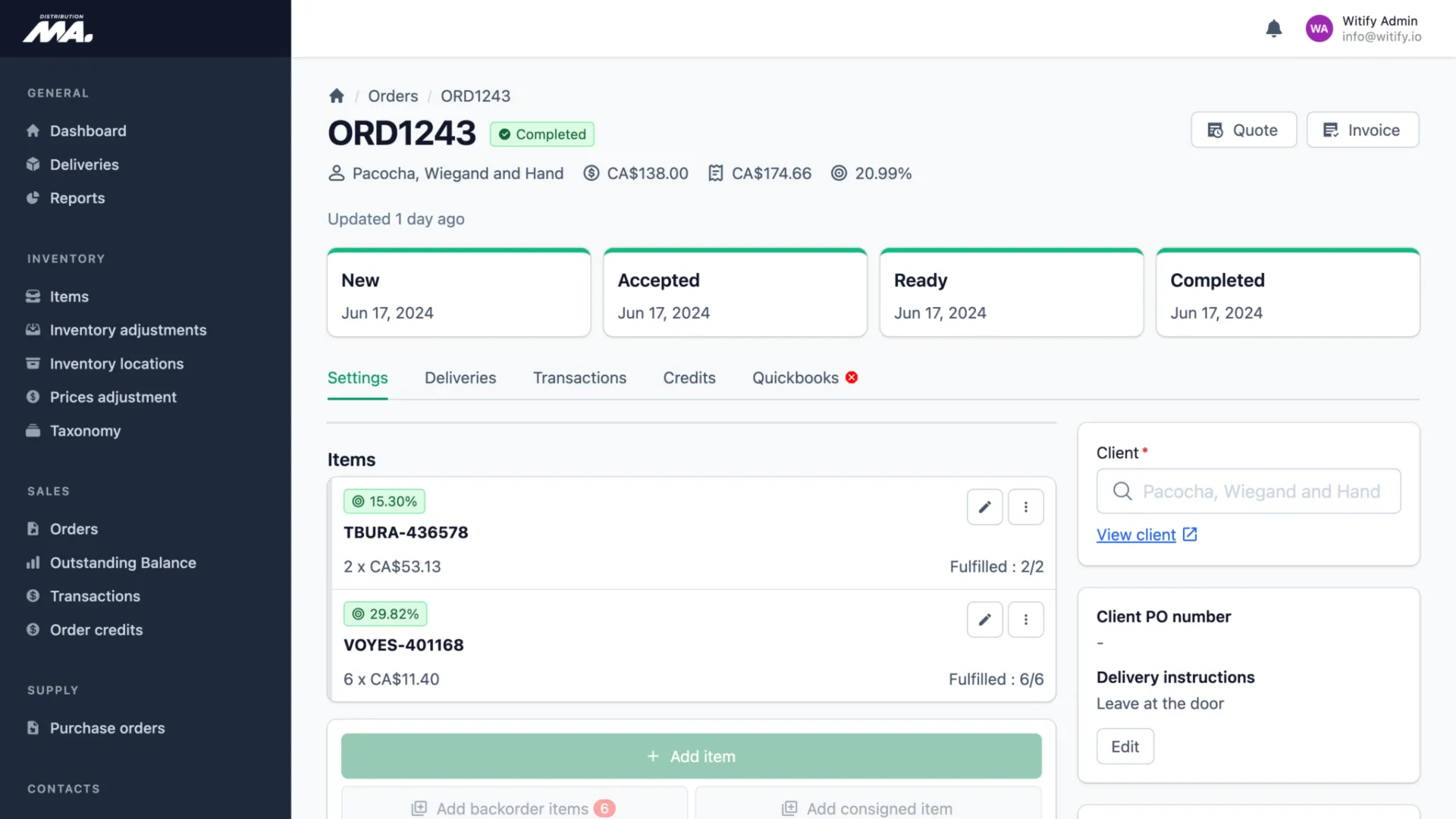Click ORD1243 in the breadcrumb

[x=475, y=96]
